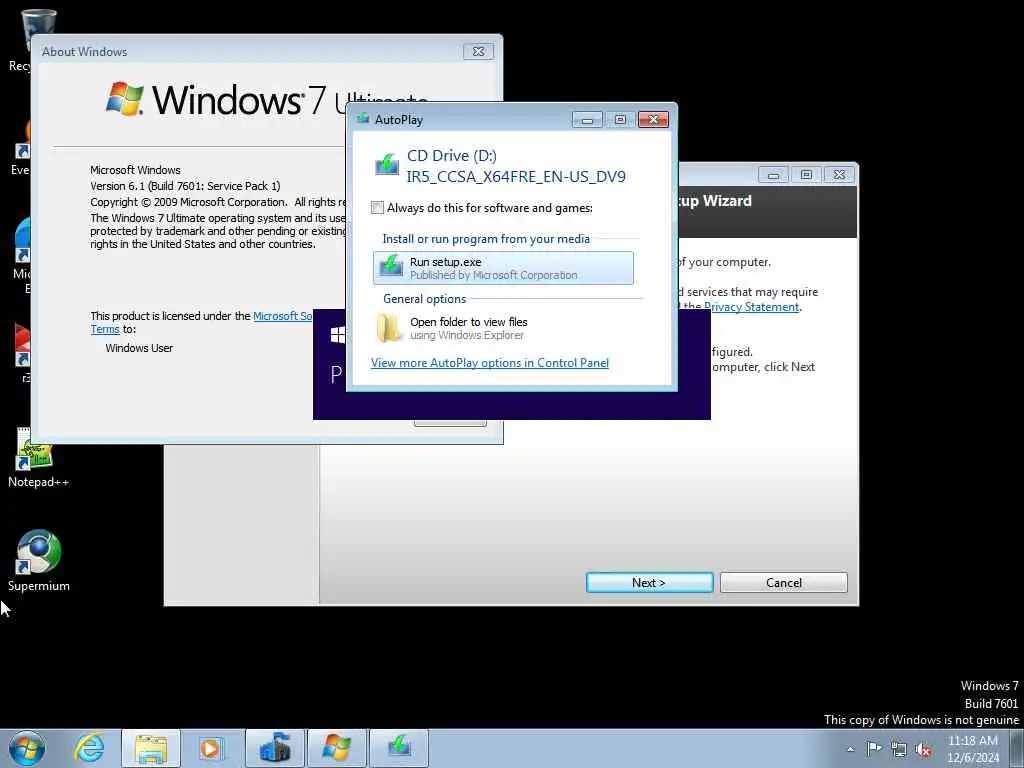Screen dimensions: 1024x768
Task: Switch to the setup installer taskbar icon
Action: [275, 748]
